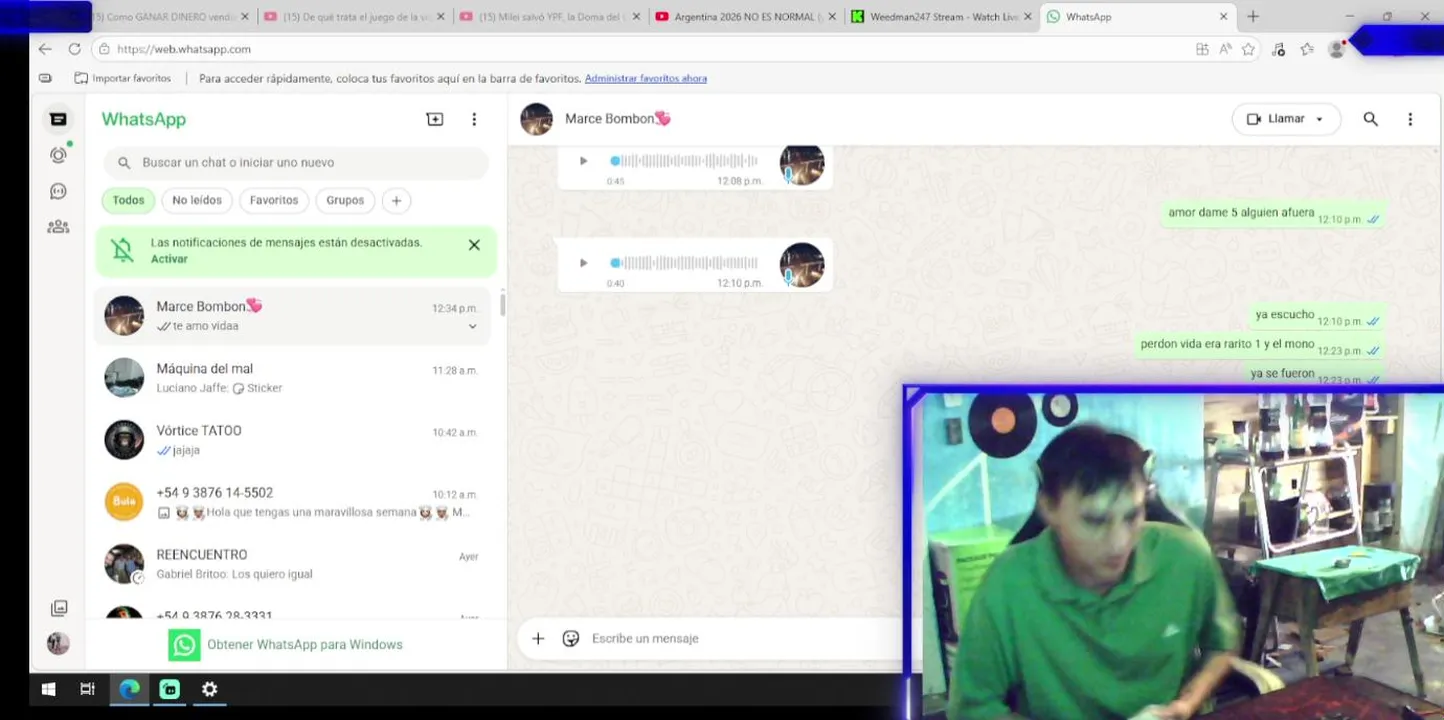Screen dimensions: 1444x720
Task: Switch to 'Argentina 2026 NO ES NORMAL' tab
Action: (x=745, y=17)
